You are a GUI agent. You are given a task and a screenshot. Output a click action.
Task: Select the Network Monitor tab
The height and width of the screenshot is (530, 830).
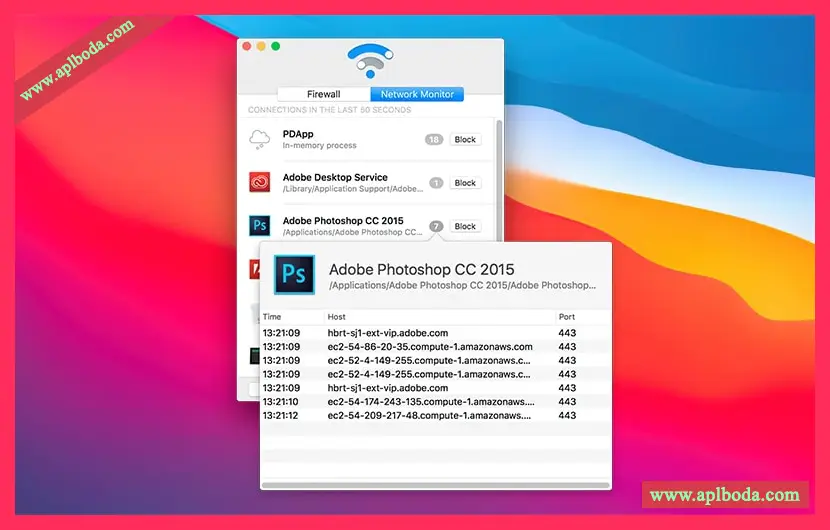pyautogui.click(x=417, y=94)
